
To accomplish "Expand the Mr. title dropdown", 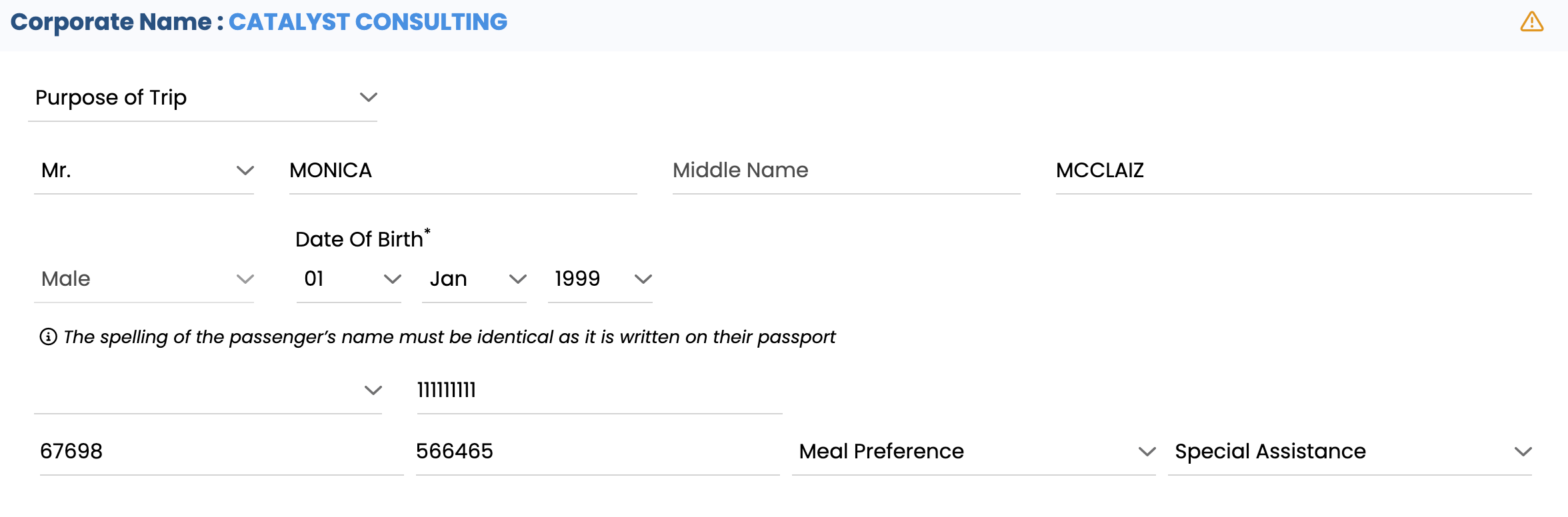I will click(144, 171).
